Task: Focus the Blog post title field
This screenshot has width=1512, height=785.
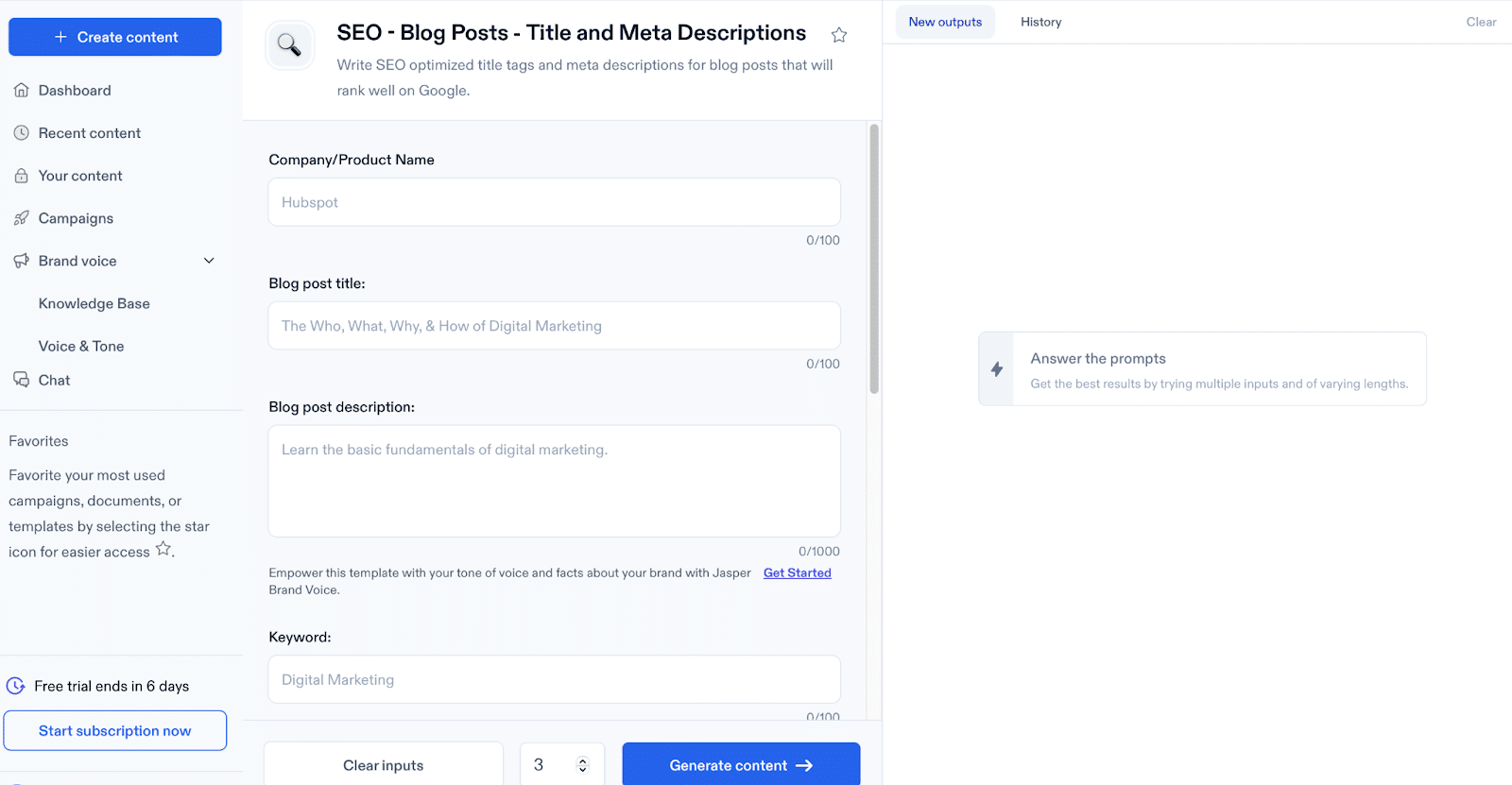Action: coord(555,326)
